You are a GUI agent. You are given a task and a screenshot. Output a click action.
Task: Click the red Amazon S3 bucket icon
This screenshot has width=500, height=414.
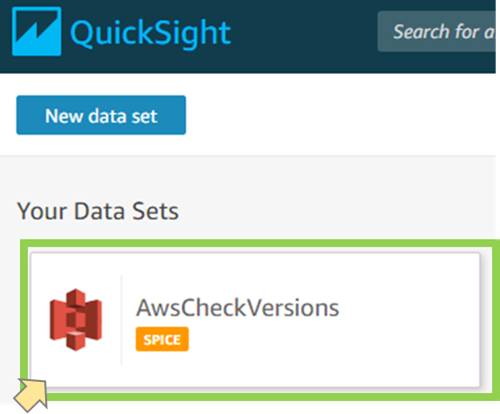[x=76, y=320]
